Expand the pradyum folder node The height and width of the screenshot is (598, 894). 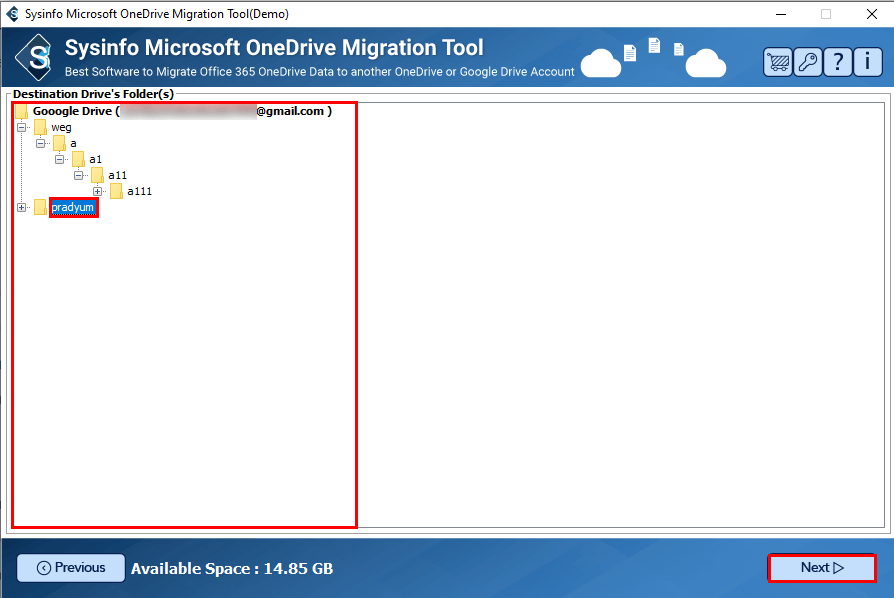point(21,208)
